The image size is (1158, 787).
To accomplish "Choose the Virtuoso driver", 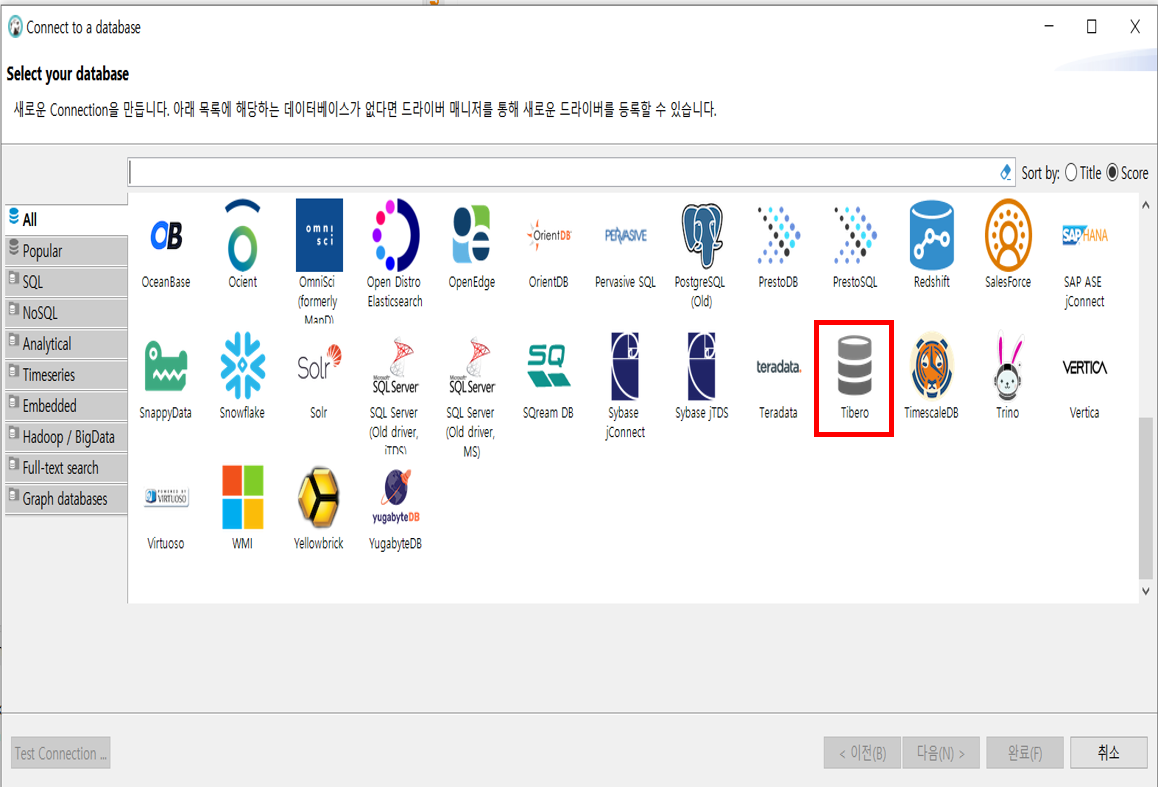I will [x=166, y=497].
